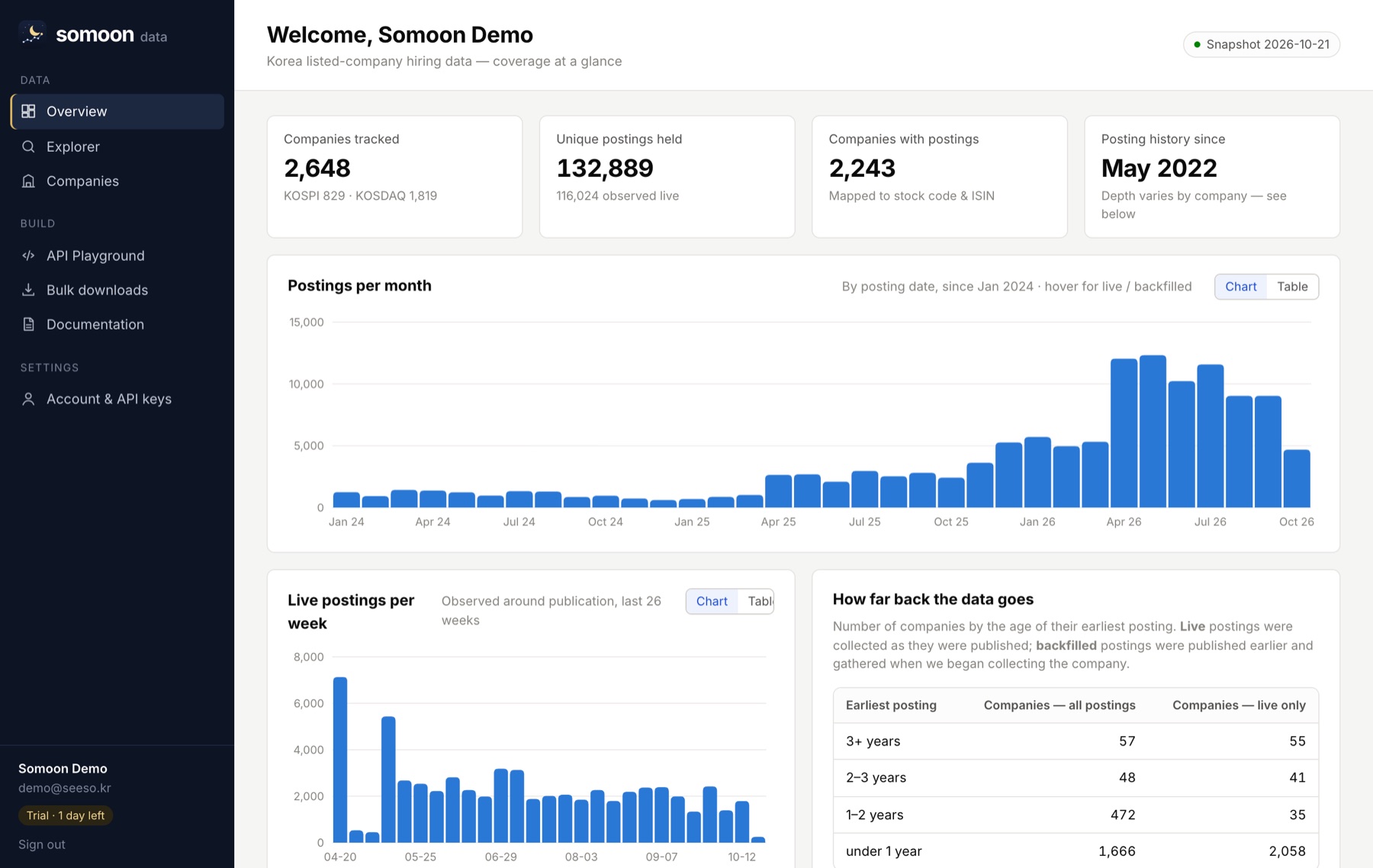Click the '3+ years' table row label
This screenshot has height=868, width=1373.
click(x=873, y=741)
